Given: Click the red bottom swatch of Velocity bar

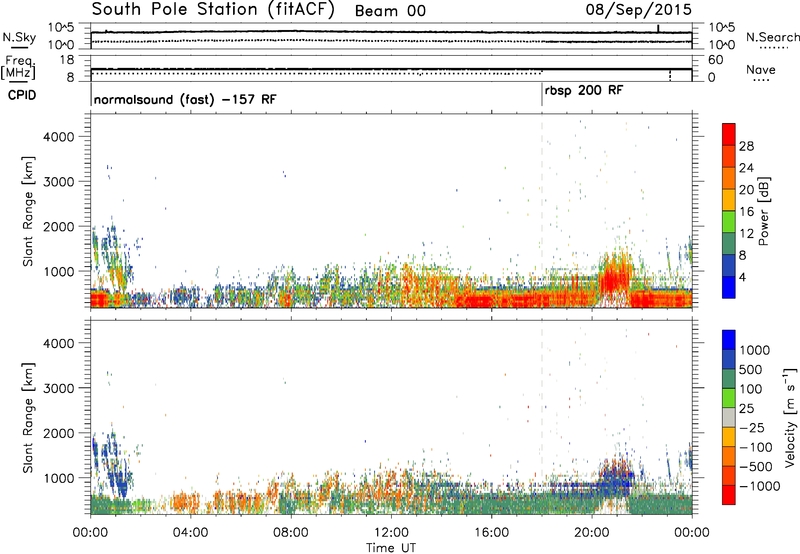Looking at the screenshot, I should (729, 495).
